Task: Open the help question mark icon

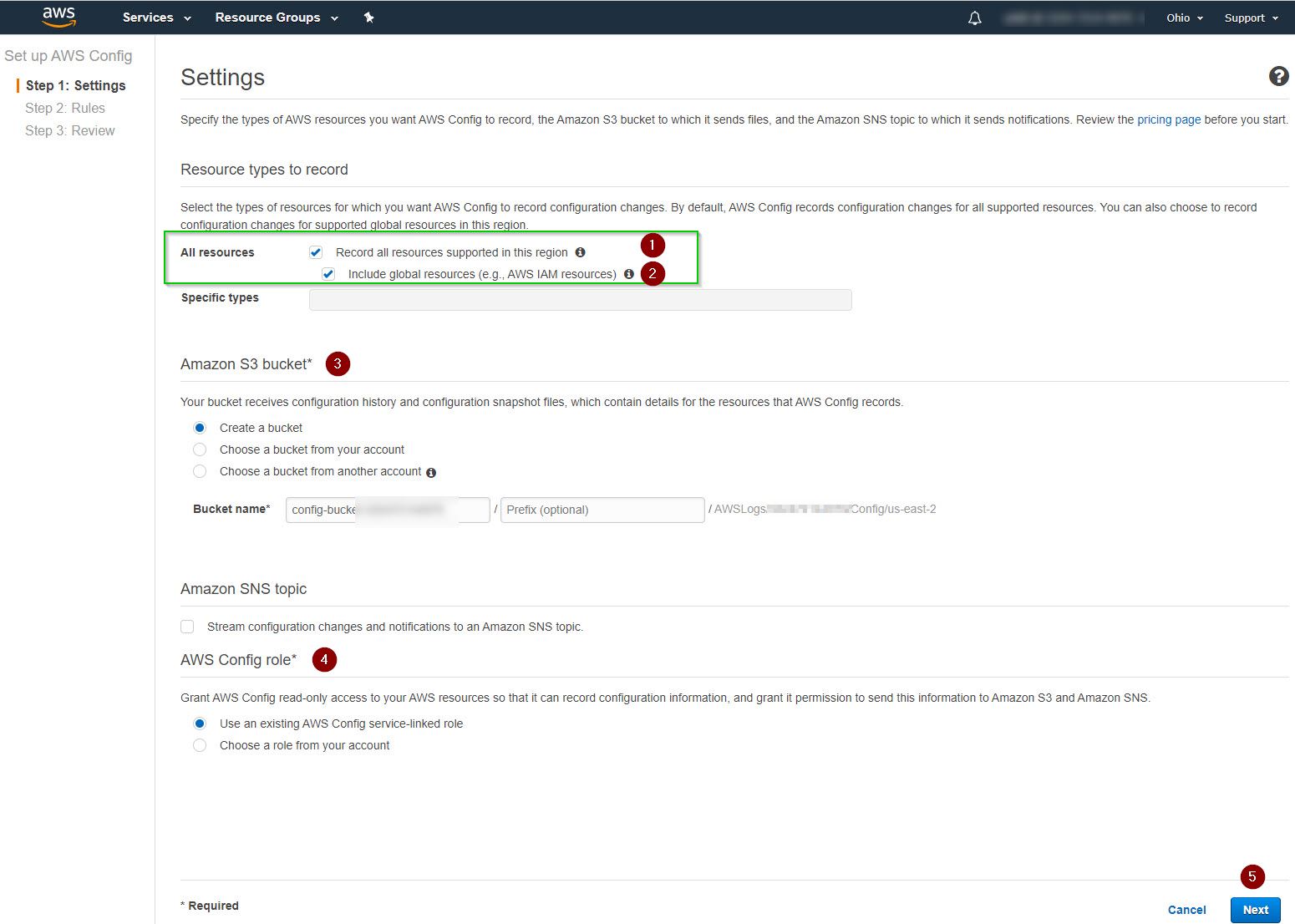Action: point(1278,76)
